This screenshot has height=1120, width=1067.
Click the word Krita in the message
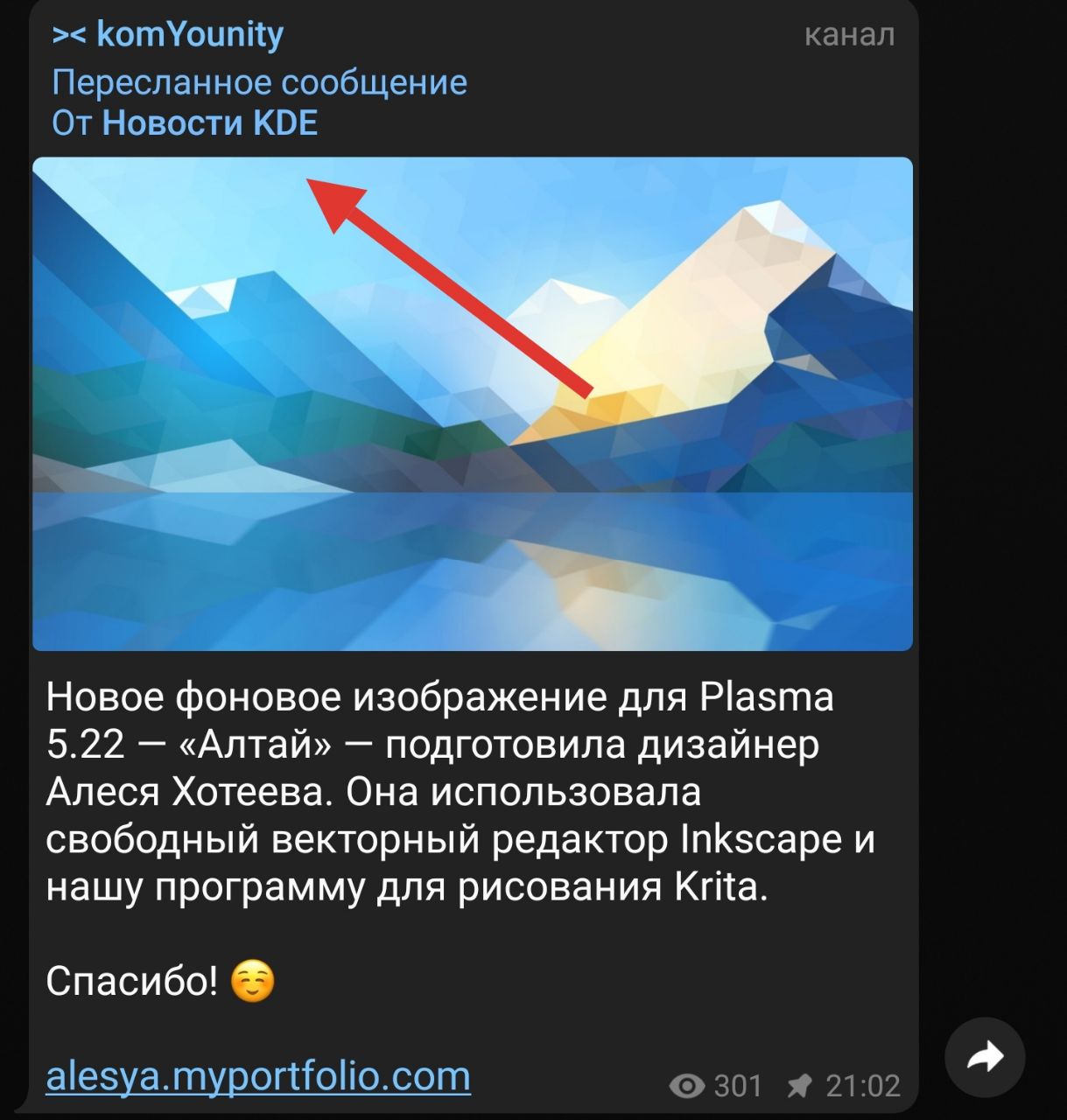[721, 886]
